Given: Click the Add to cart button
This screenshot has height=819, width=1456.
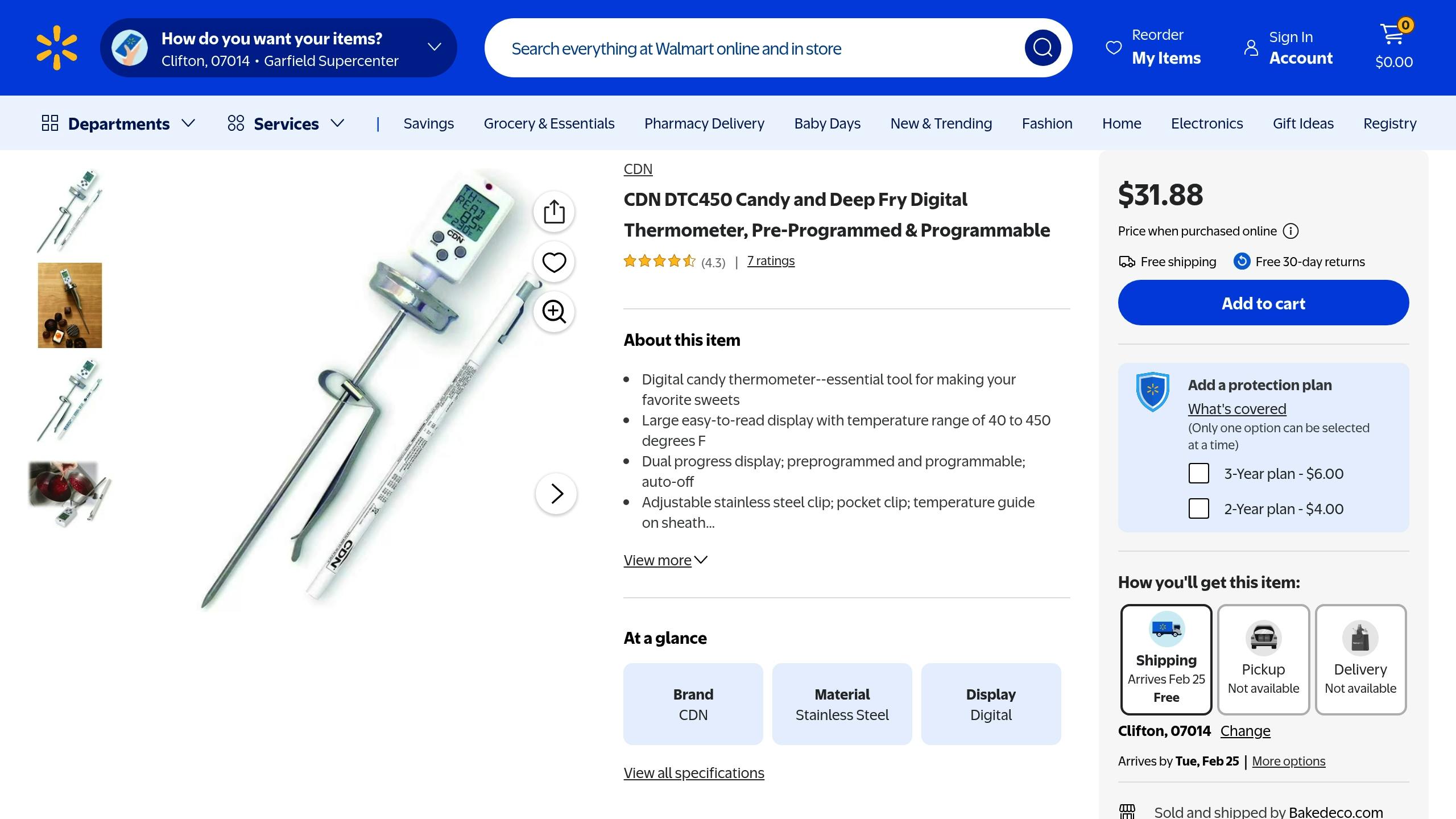Looking at the screenshot, I should [1263, 303].
